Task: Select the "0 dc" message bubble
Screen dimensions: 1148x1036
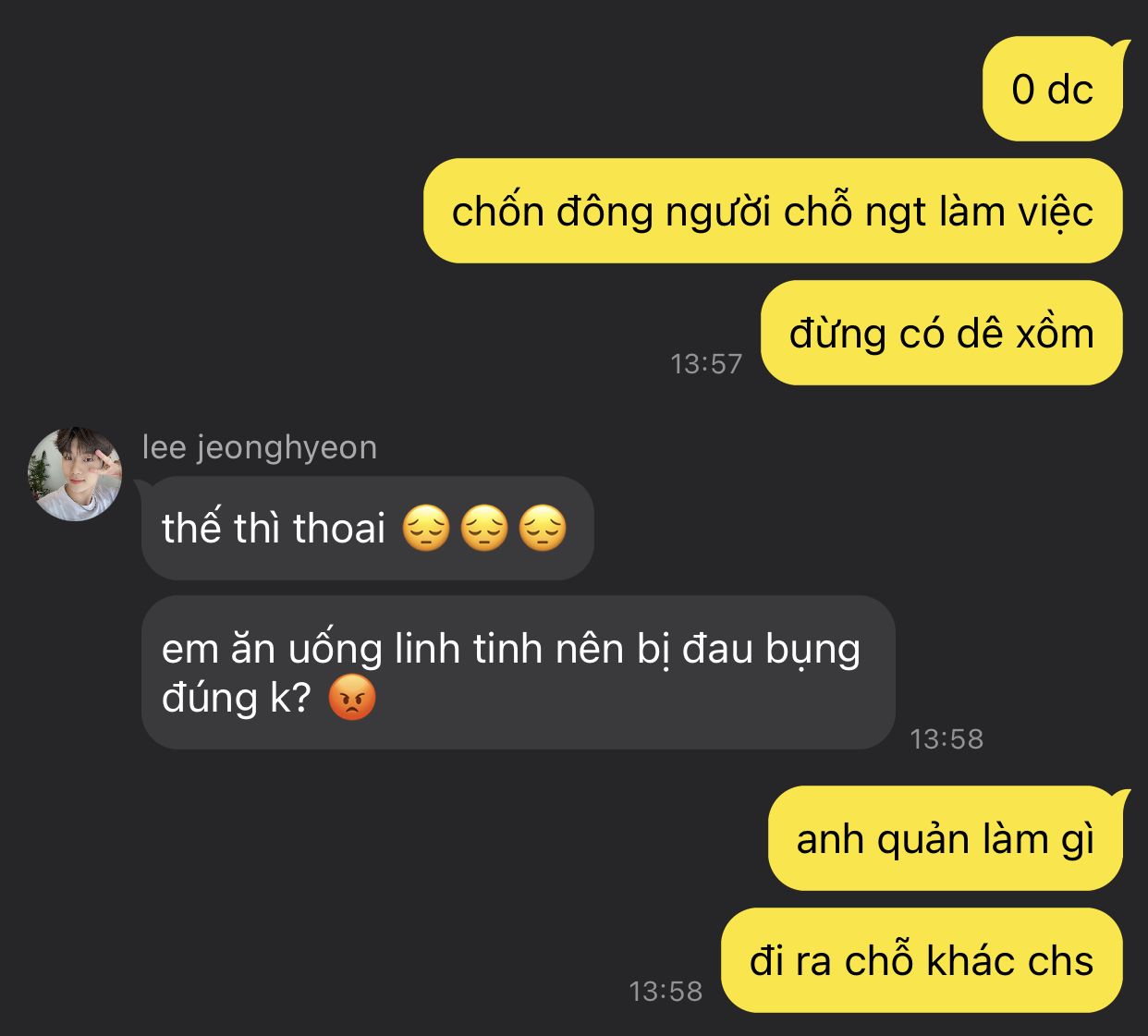Action: click(1054, 90)
